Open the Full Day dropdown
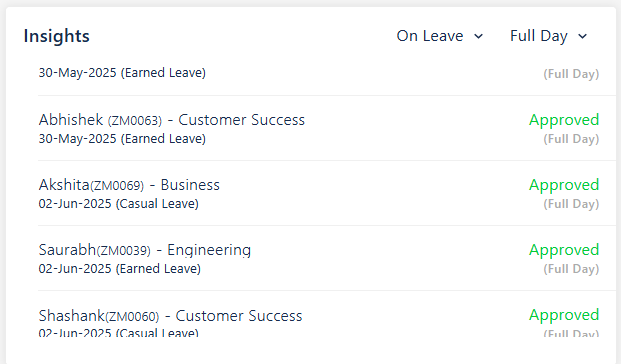Viewport: 621px width, 364px height. [x=548, y=36]
